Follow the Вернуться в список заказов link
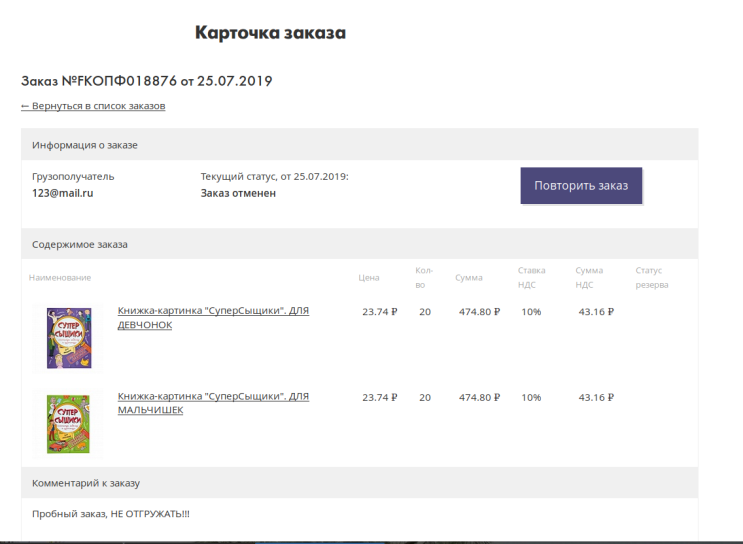Viewport: 743px width, 544px height. (x=93, y=106)
